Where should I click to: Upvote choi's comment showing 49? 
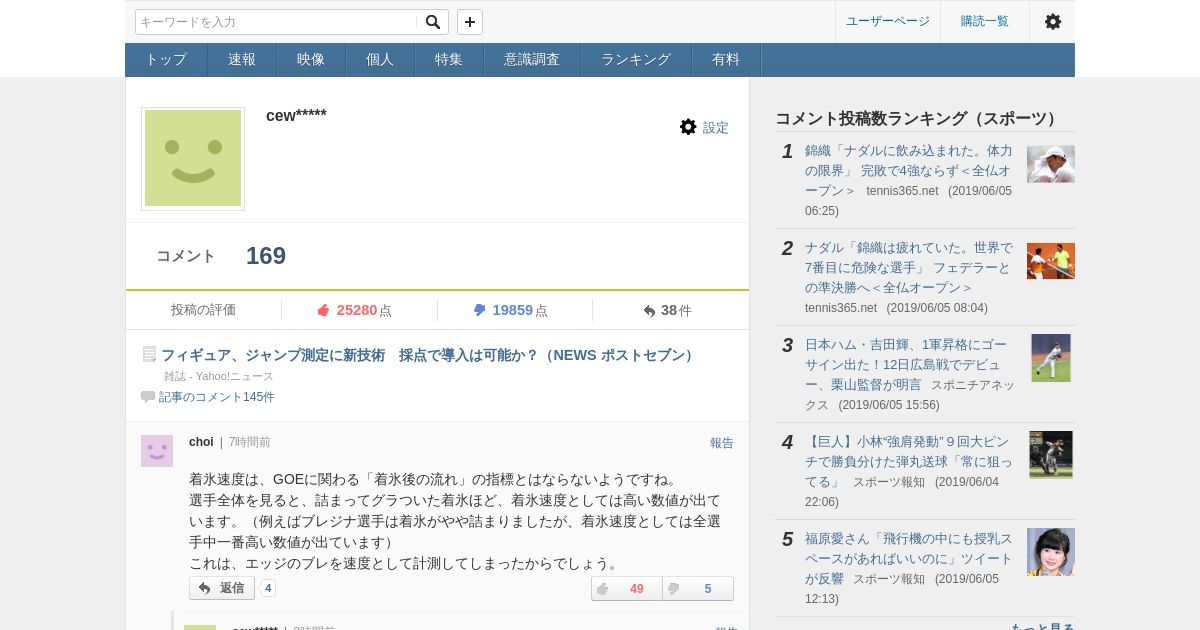tap(627, 588)
